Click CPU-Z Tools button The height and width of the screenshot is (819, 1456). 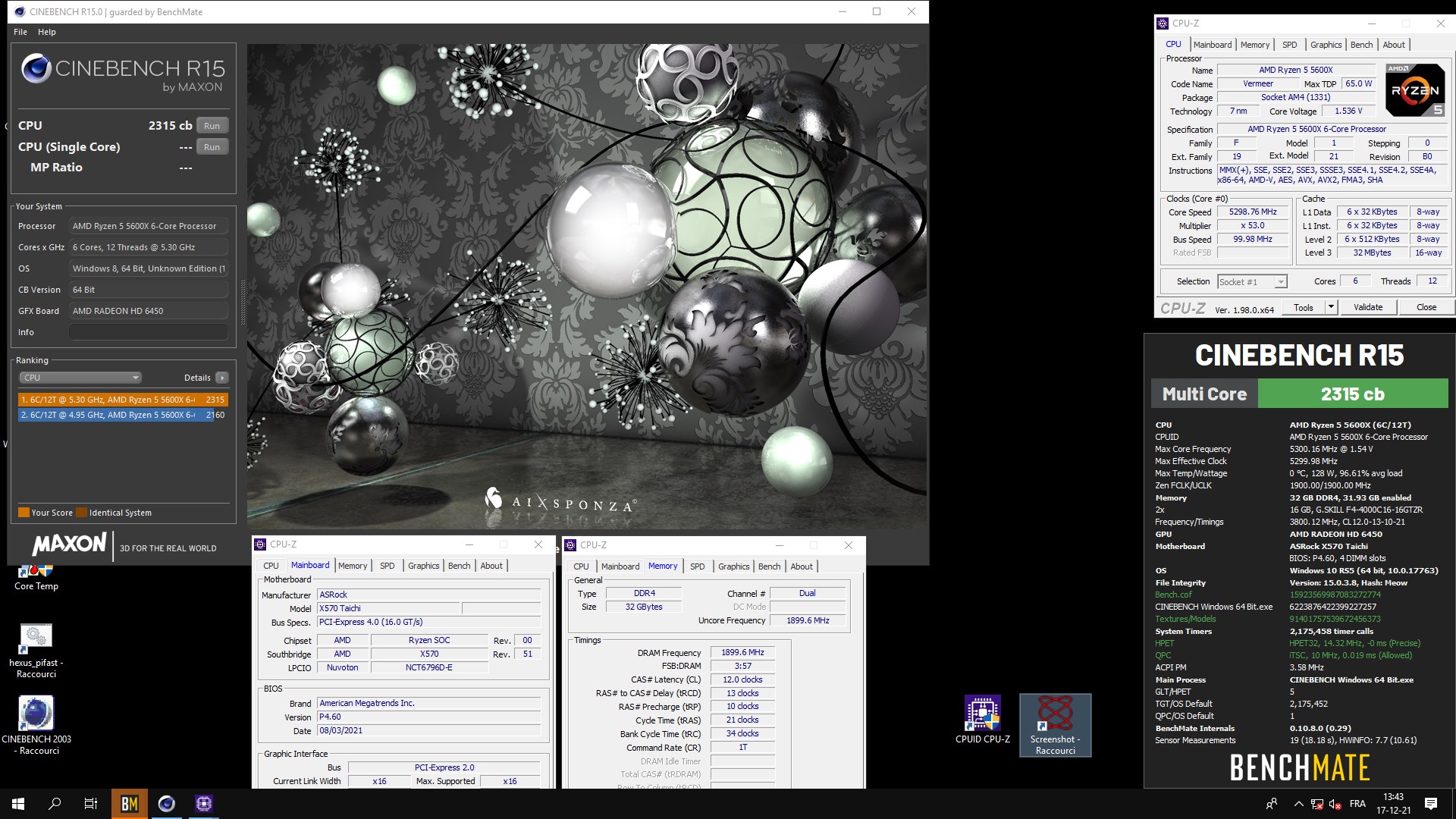pos(1304,307)
